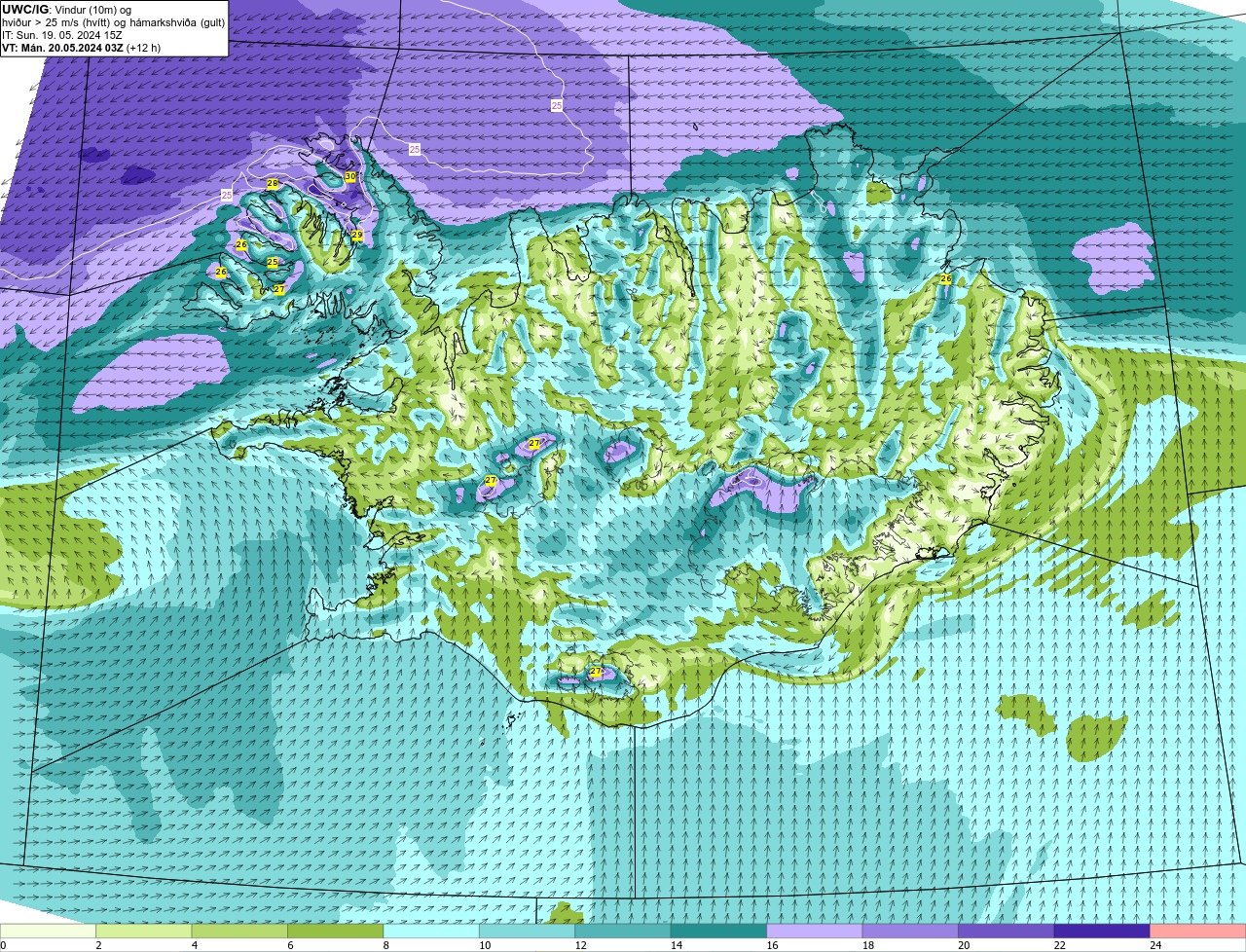
Task: Click the "VT: Mán. 20.05.2024 03Z (+12 h)" line
Action: coord(82,47)
